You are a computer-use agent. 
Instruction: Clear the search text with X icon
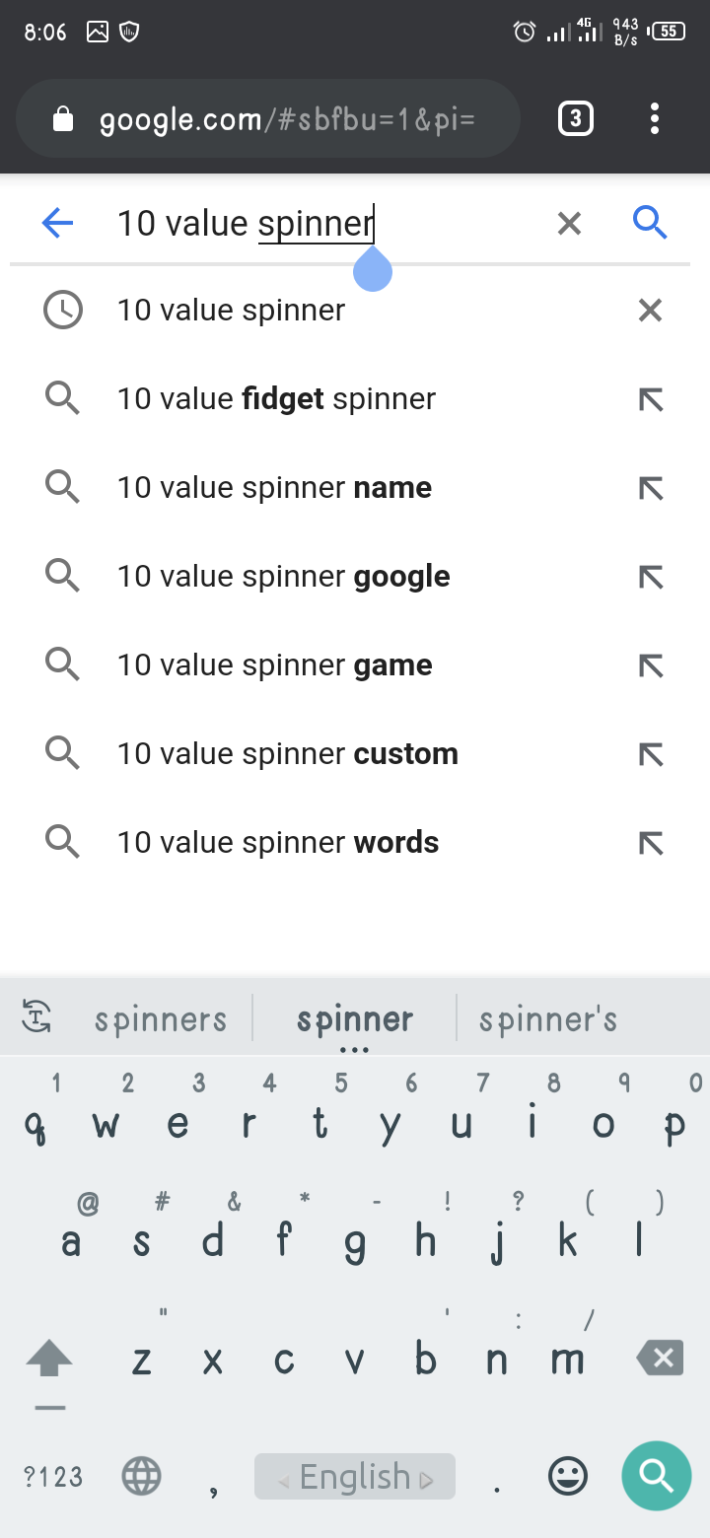click(569, 223)
